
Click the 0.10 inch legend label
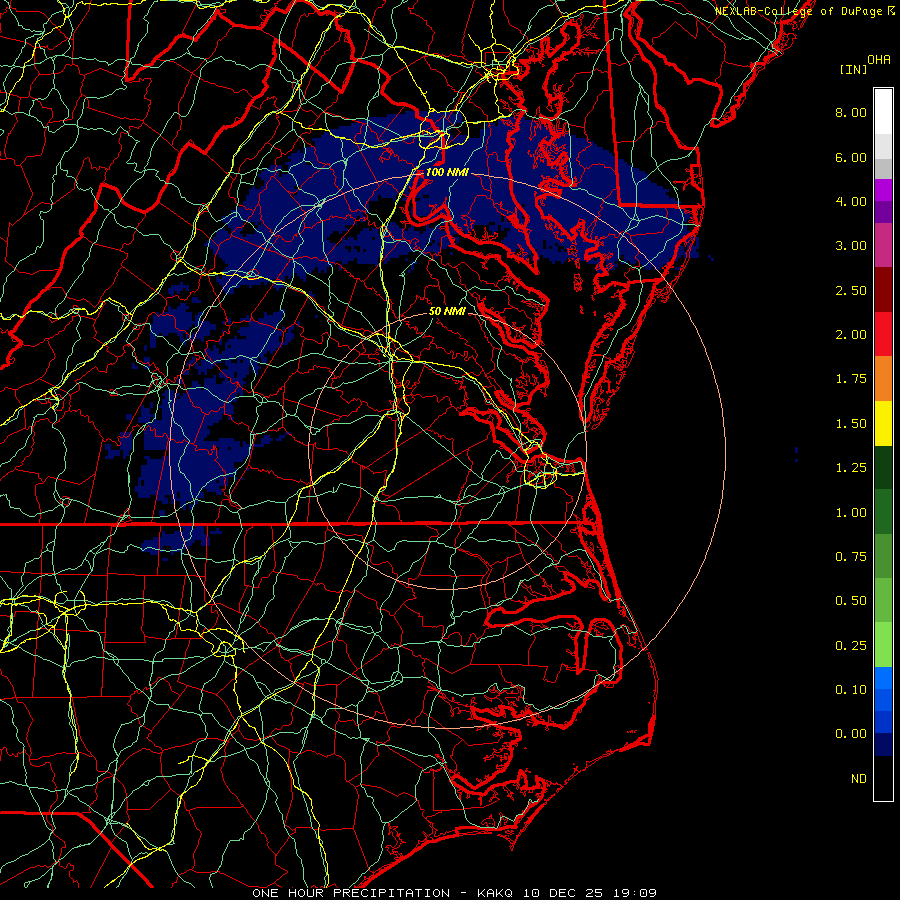click(x=851, y=690)
